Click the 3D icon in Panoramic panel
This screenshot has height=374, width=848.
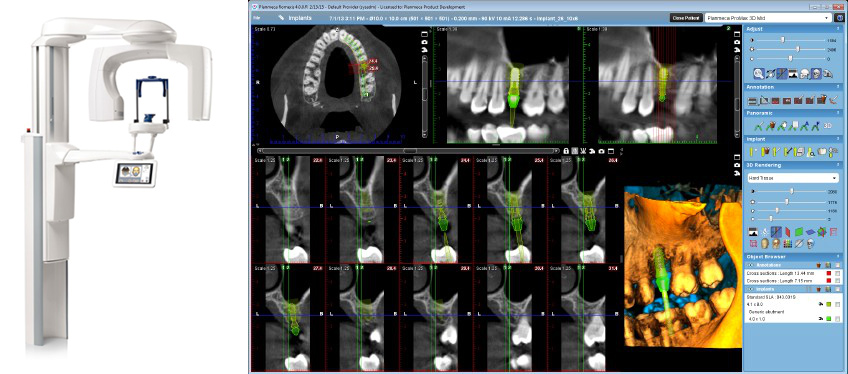827,125
